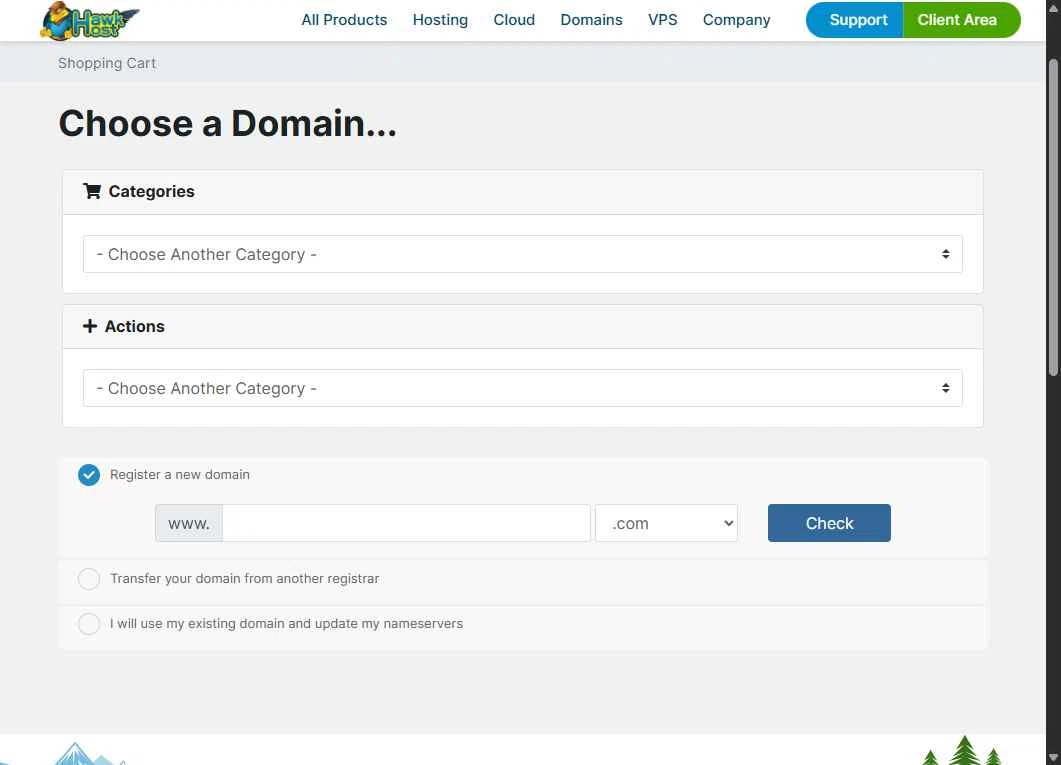
Task: Click the scrollbar down arrow
Action: [1053, 758]
